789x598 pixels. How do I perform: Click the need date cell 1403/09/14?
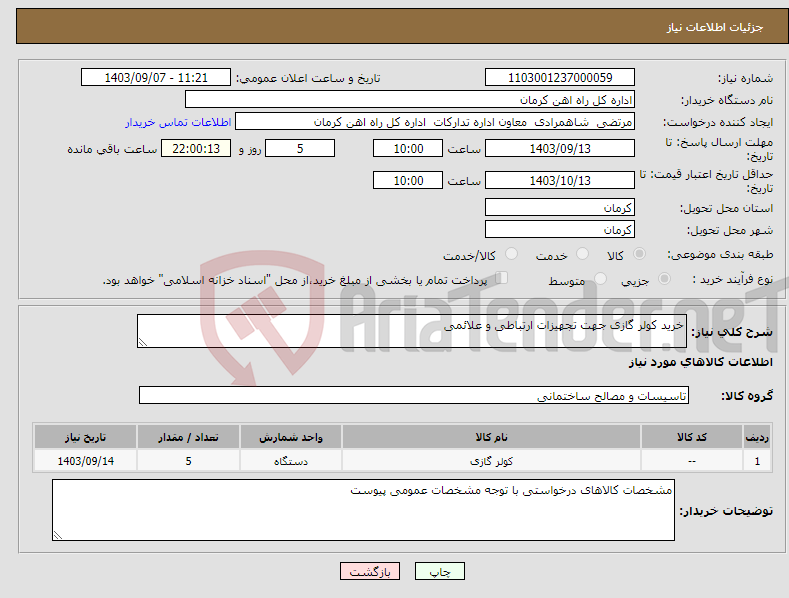coord(86,461)
